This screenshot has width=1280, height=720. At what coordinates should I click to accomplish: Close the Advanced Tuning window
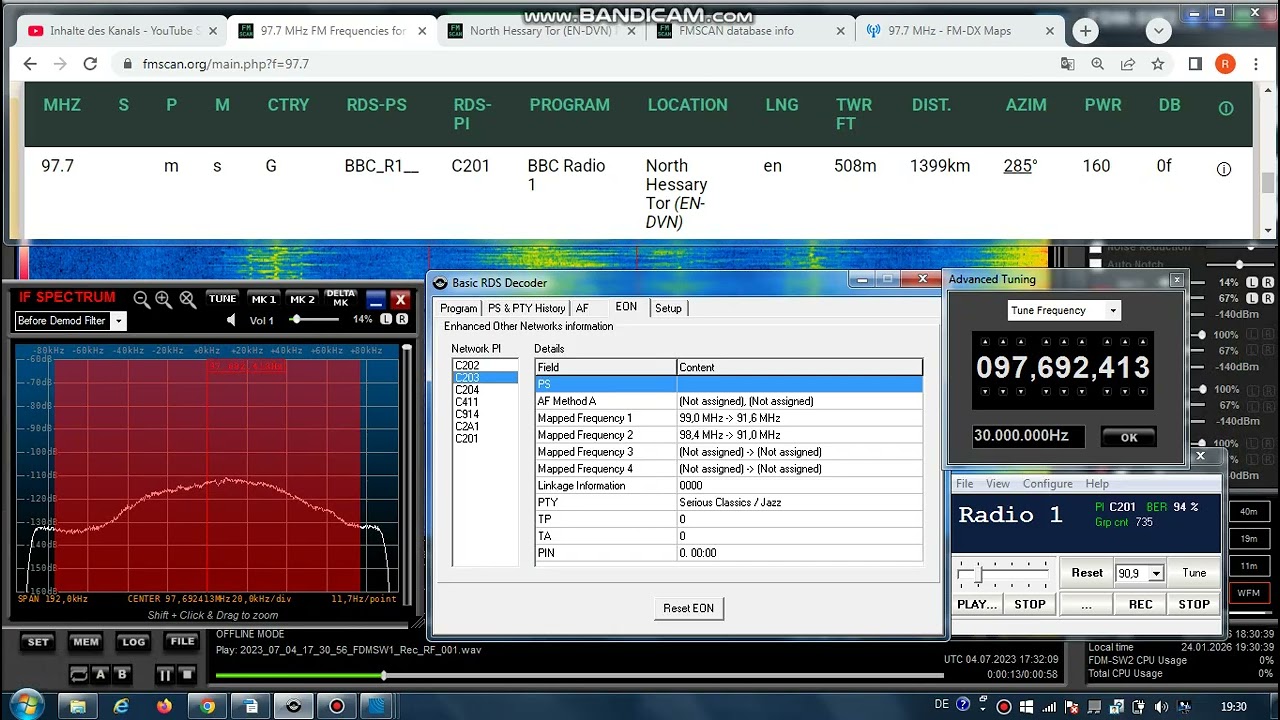1177,280
